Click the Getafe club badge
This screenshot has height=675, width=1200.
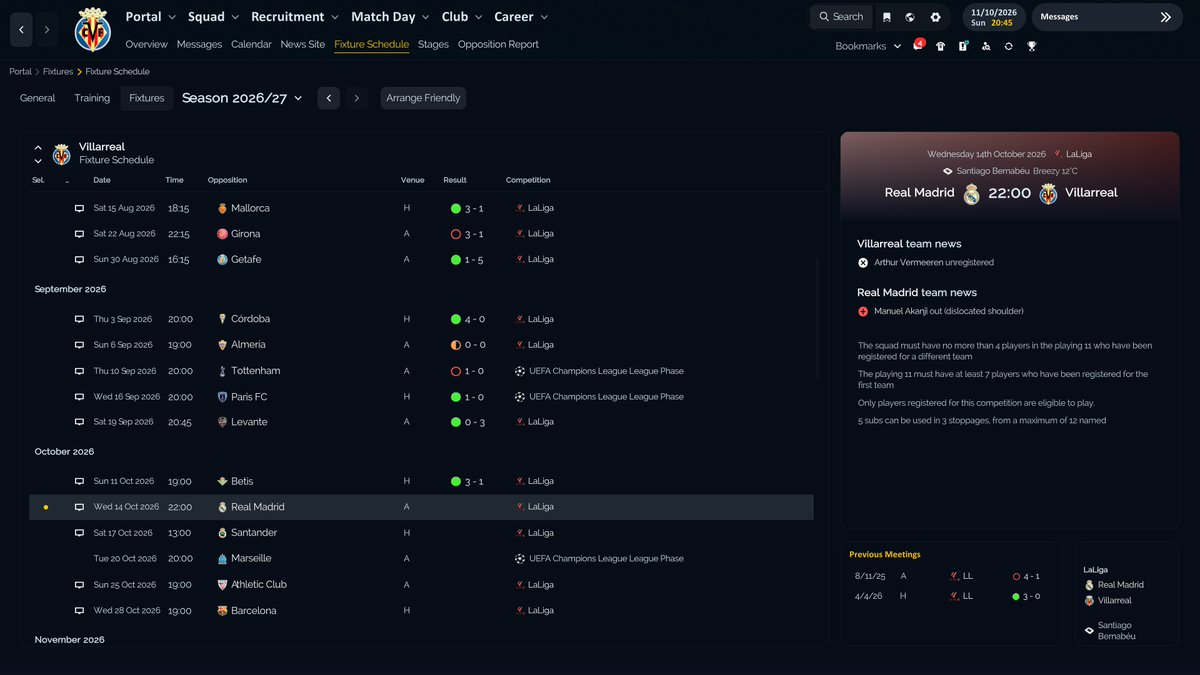[222, 260]
